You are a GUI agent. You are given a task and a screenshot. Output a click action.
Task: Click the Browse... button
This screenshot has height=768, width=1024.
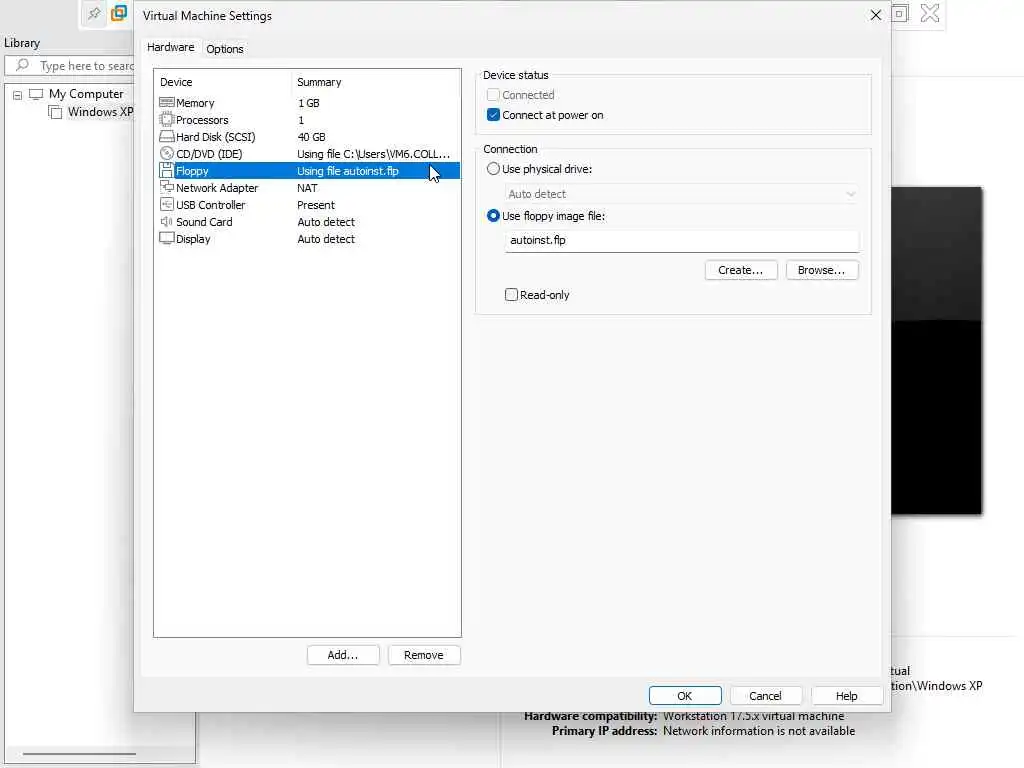coord(822,270)
